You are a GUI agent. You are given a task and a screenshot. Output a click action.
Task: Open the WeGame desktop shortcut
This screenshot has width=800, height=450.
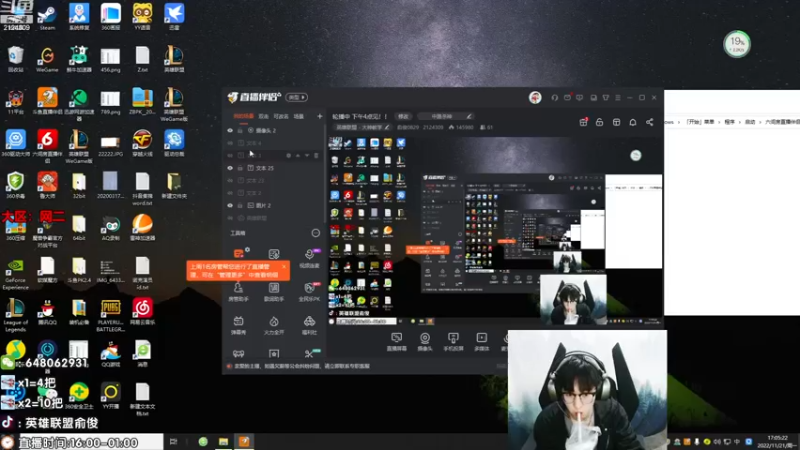point(47,58)
